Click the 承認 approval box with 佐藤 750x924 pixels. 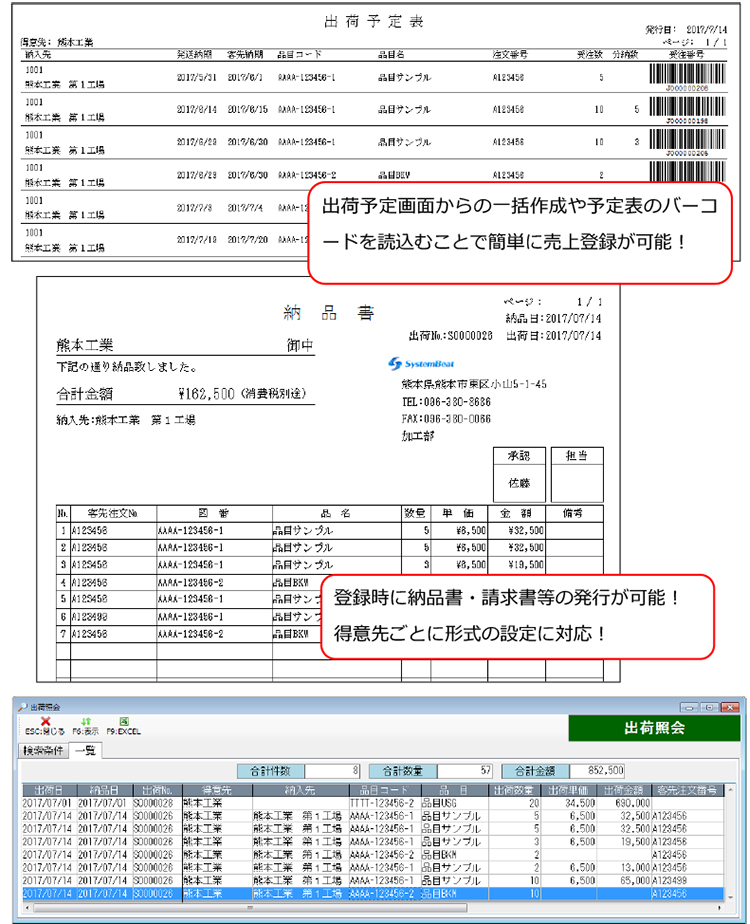pyautogui.click(x=519, y=474)
